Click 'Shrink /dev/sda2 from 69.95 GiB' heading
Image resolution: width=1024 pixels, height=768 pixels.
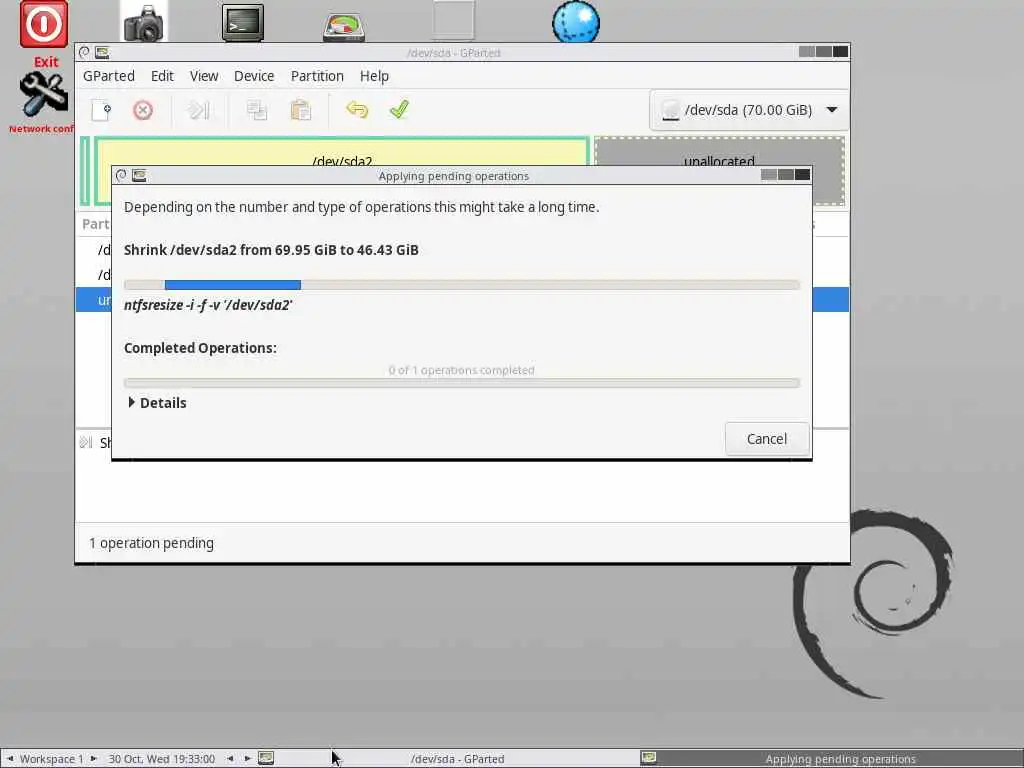pyautogui.click(x=271, y=250)
